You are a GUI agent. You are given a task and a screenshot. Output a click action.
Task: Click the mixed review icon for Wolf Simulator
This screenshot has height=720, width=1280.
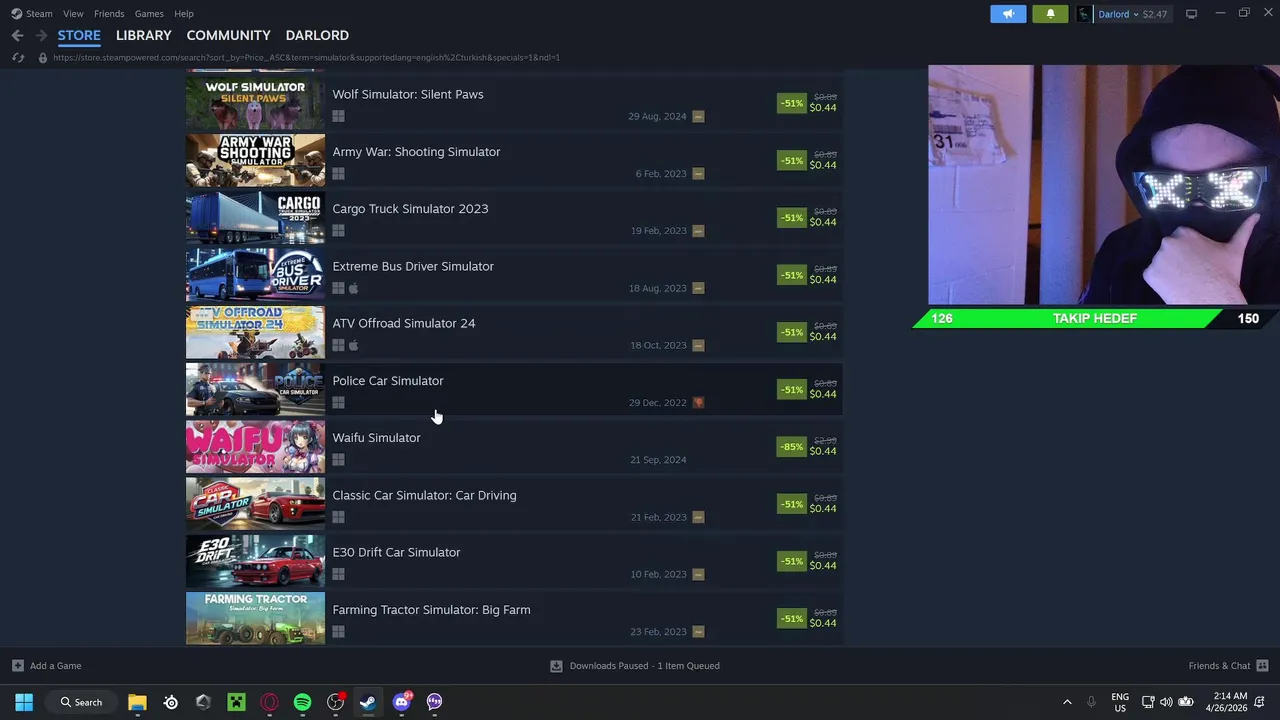coord(698,116)
